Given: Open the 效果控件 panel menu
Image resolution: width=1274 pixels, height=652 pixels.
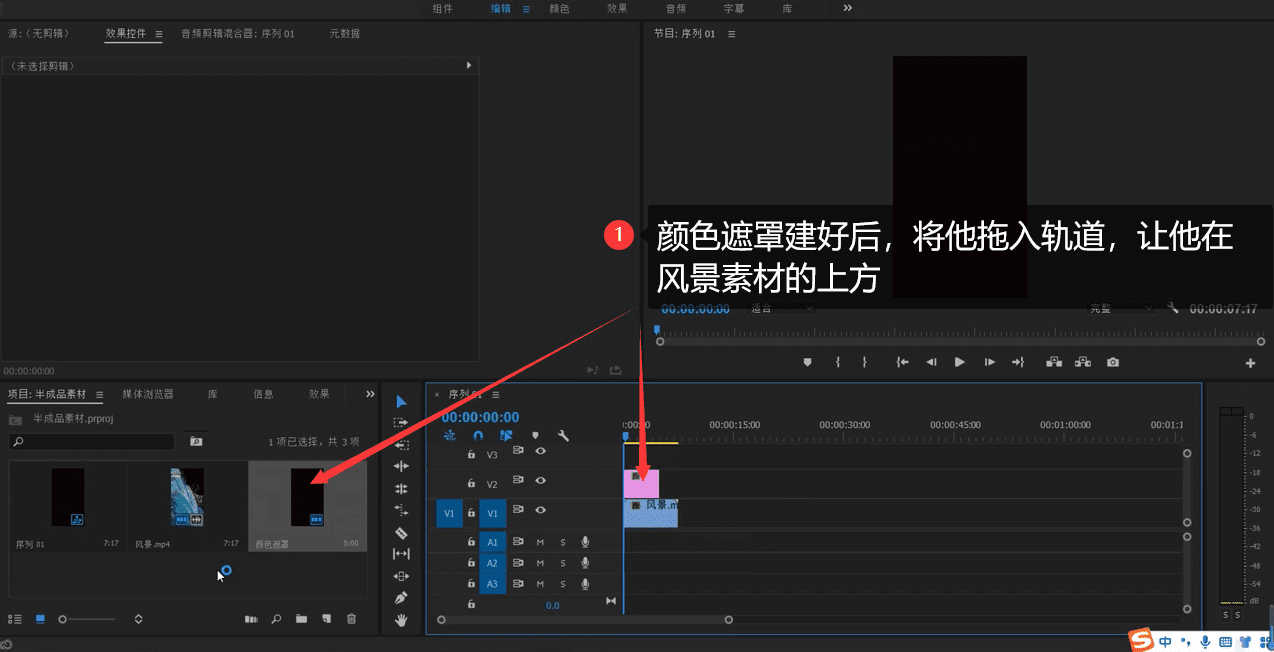Looking at the screenshot, I should (159, 34).
